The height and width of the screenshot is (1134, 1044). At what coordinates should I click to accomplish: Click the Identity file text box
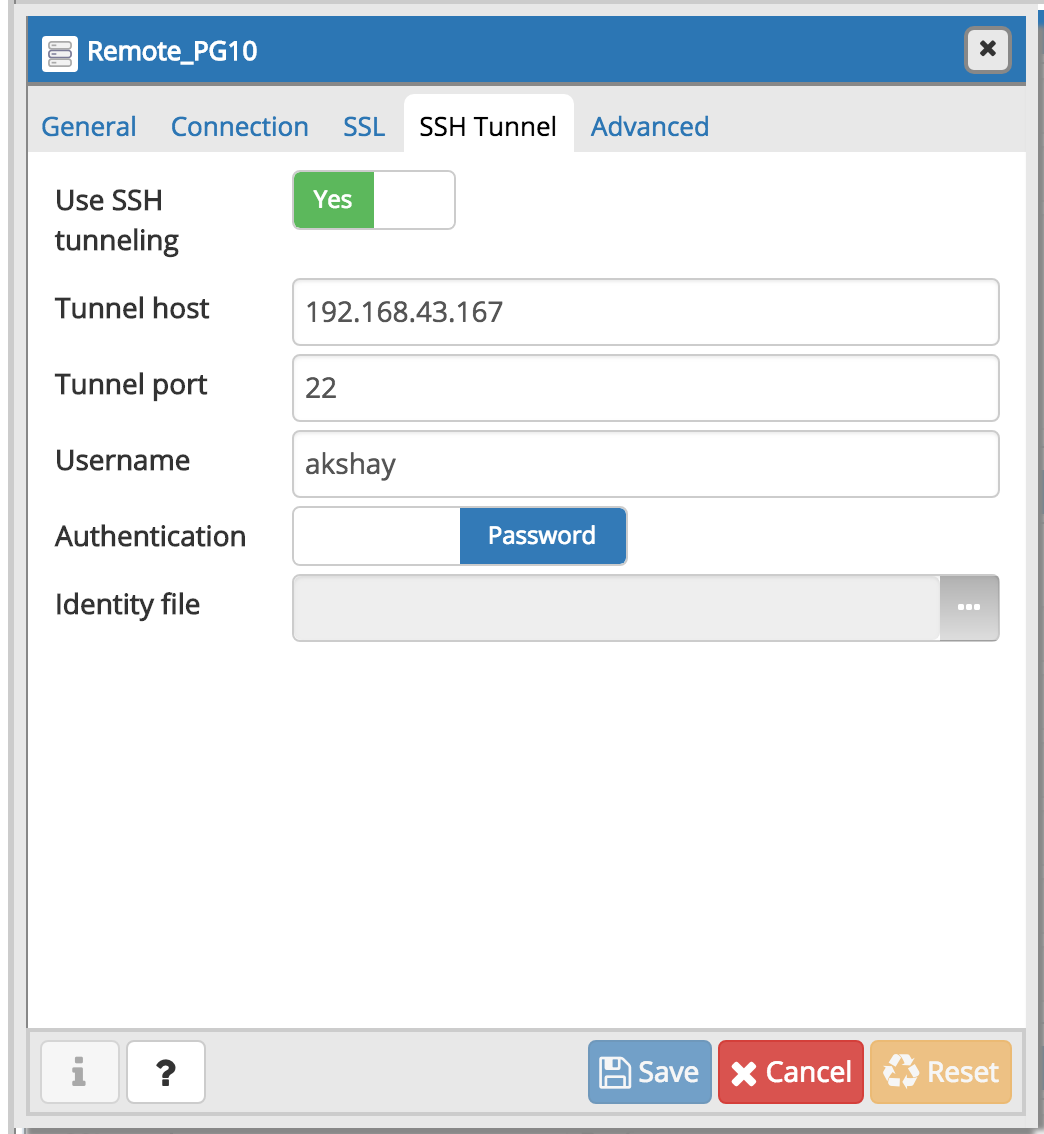(x=615, y=607)
